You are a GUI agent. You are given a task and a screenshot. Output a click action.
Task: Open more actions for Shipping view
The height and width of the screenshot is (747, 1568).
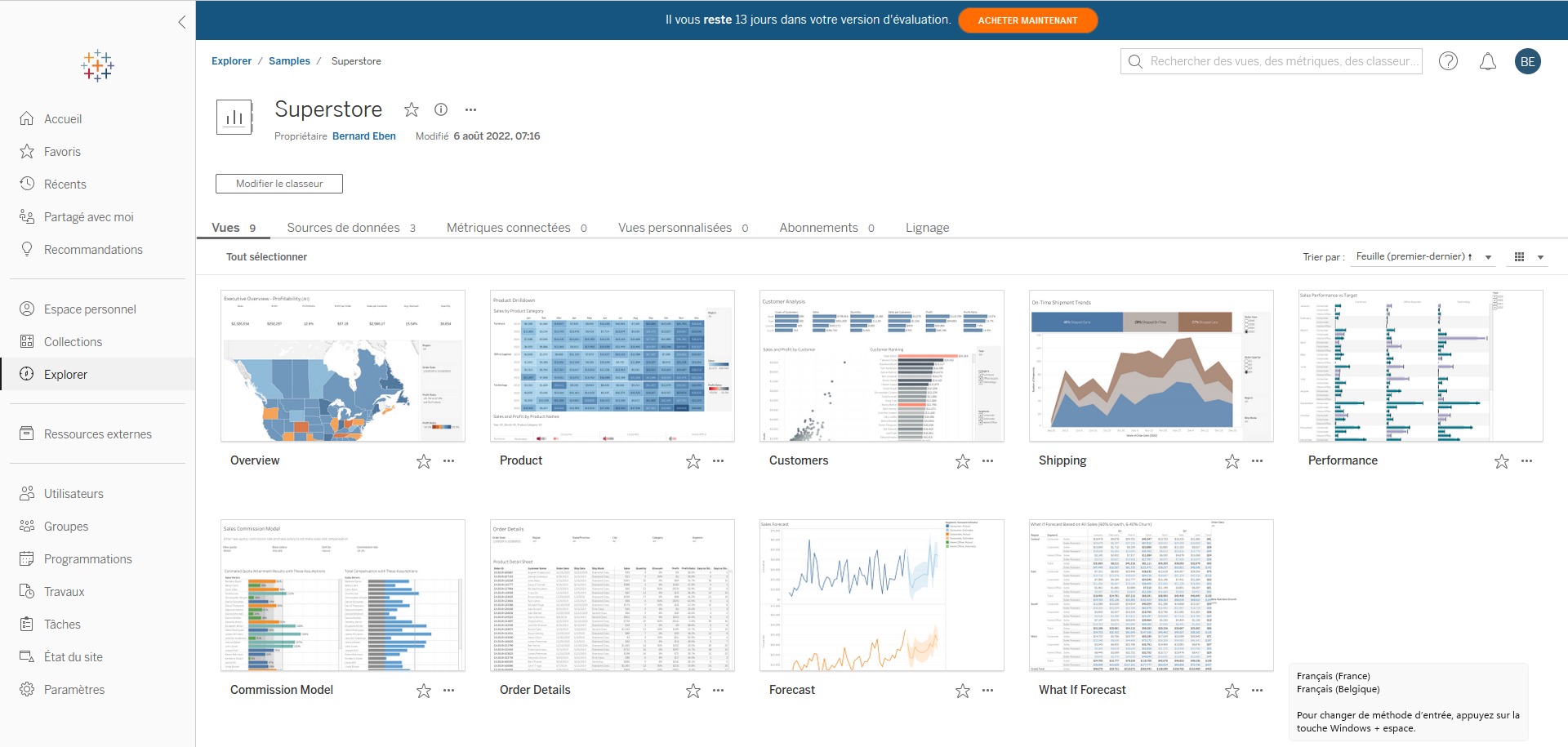[1257, 461]
